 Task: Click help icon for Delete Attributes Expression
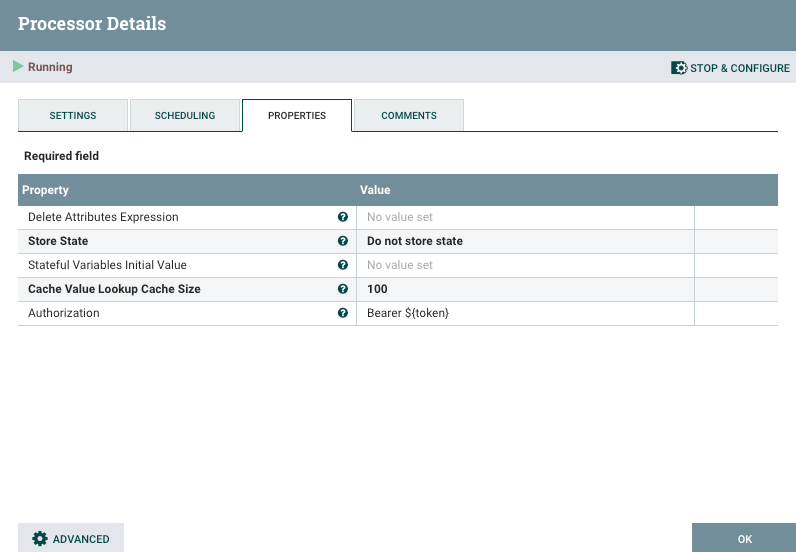click(x=343, y=217)
